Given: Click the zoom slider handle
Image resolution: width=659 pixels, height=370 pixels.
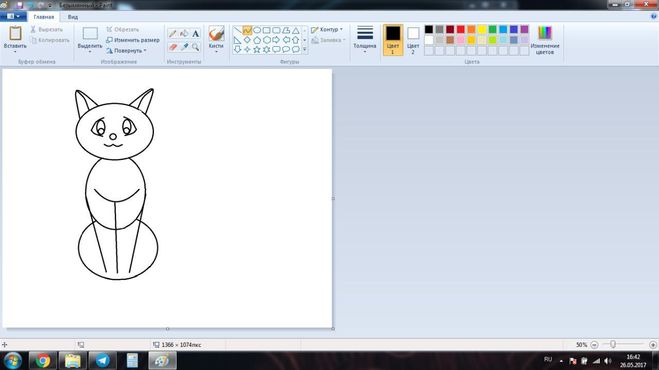Looking at the screenshot, I should [613, 345].
